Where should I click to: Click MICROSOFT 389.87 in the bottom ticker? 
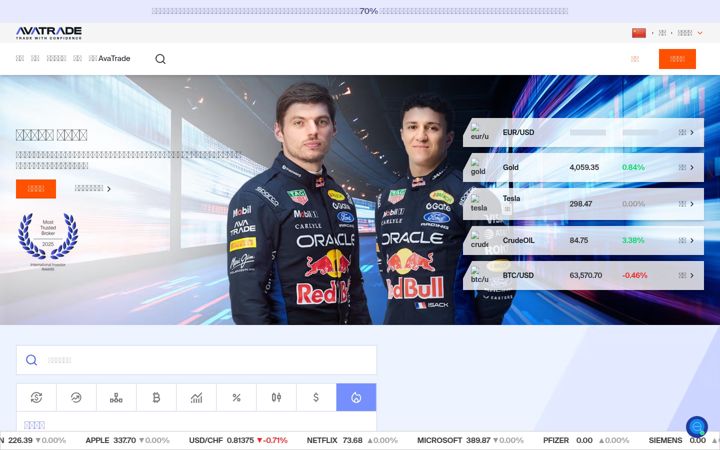coord(454,440)
